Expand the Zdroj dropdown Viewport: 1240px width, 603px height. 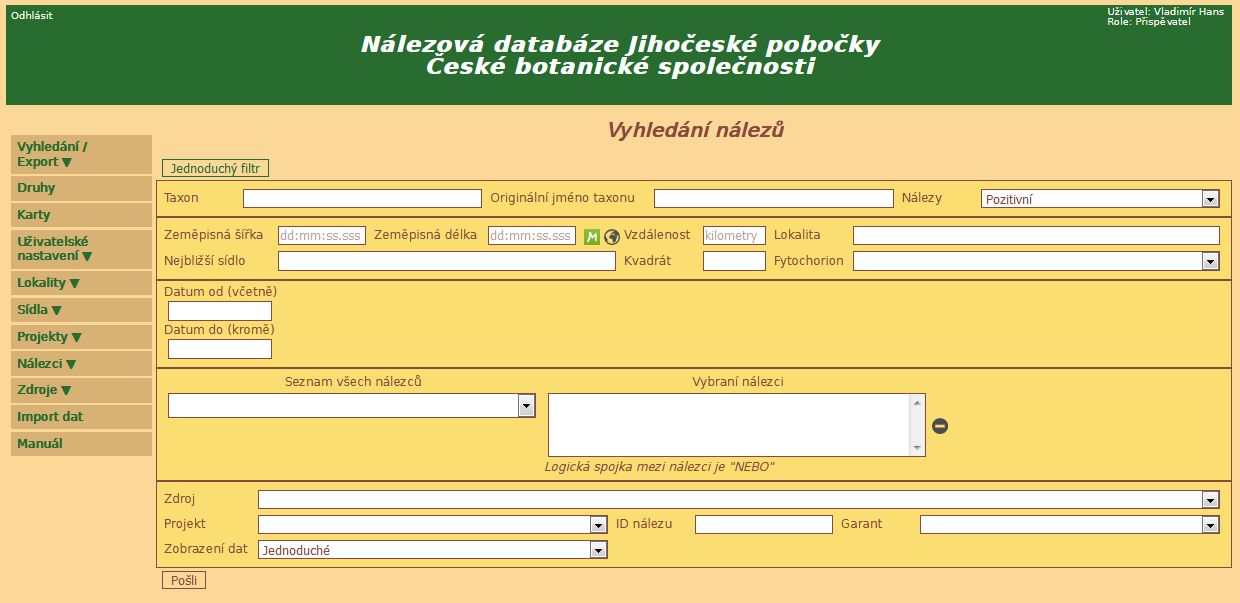(739, 499)
